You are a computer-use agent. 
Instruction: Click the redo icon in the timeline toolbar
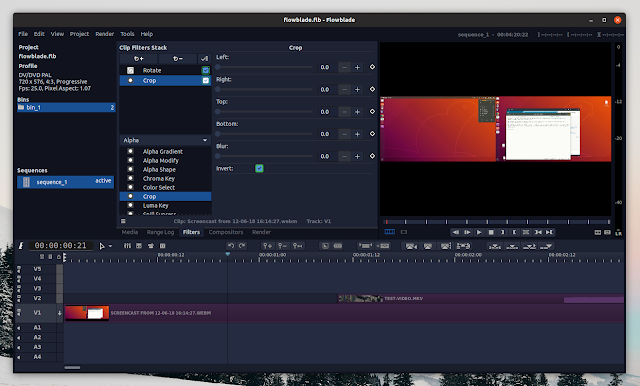click(x=242, y=246)
